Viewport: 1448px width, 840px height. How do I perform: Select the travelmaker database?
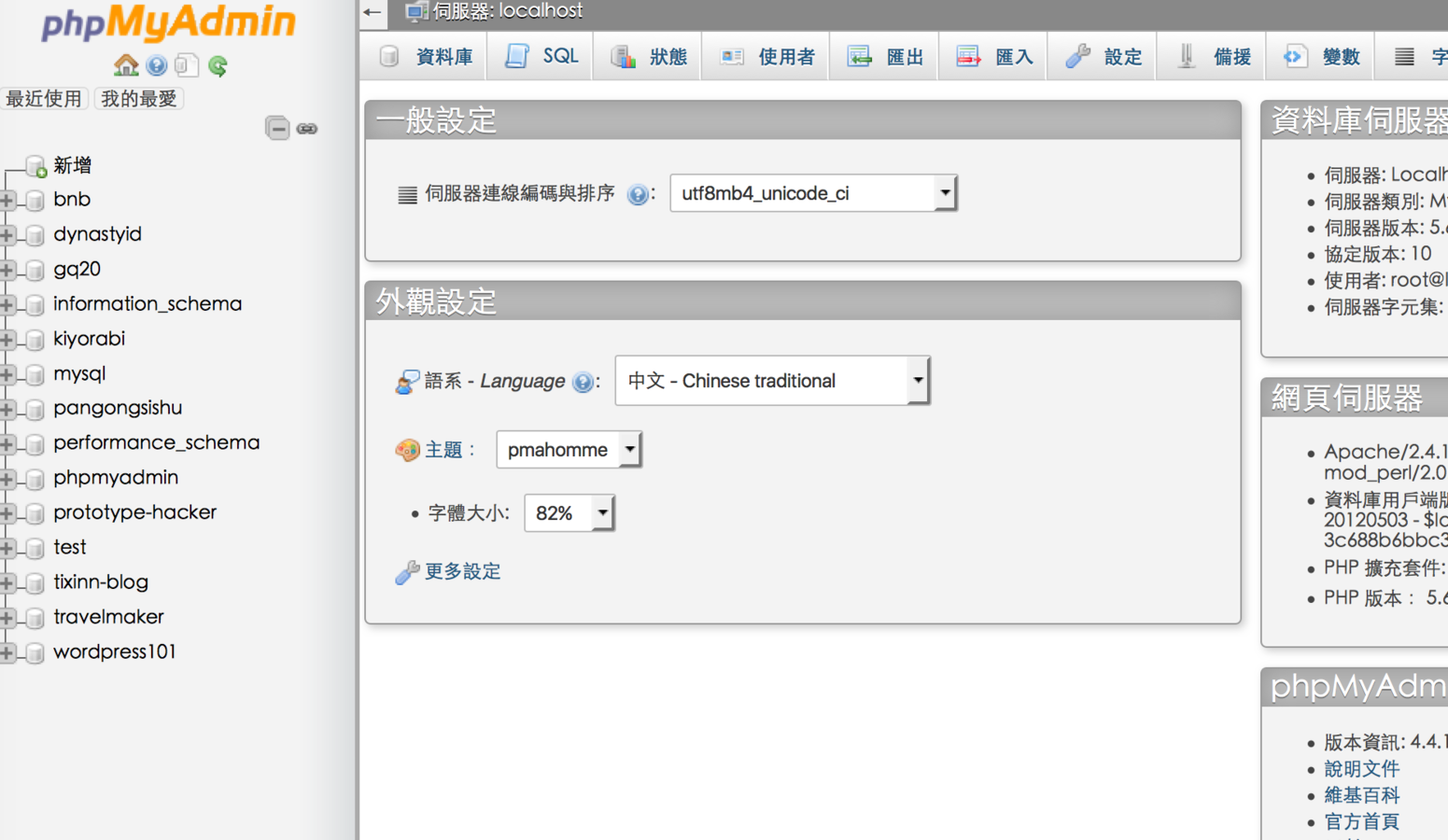(109, 617)
